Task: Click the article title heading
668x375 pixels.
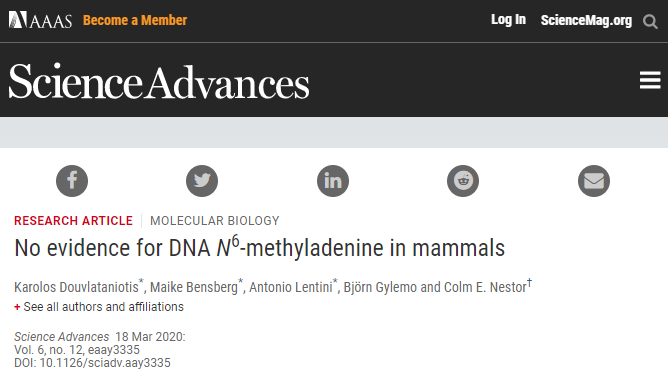Action: [x=259, y=247]
